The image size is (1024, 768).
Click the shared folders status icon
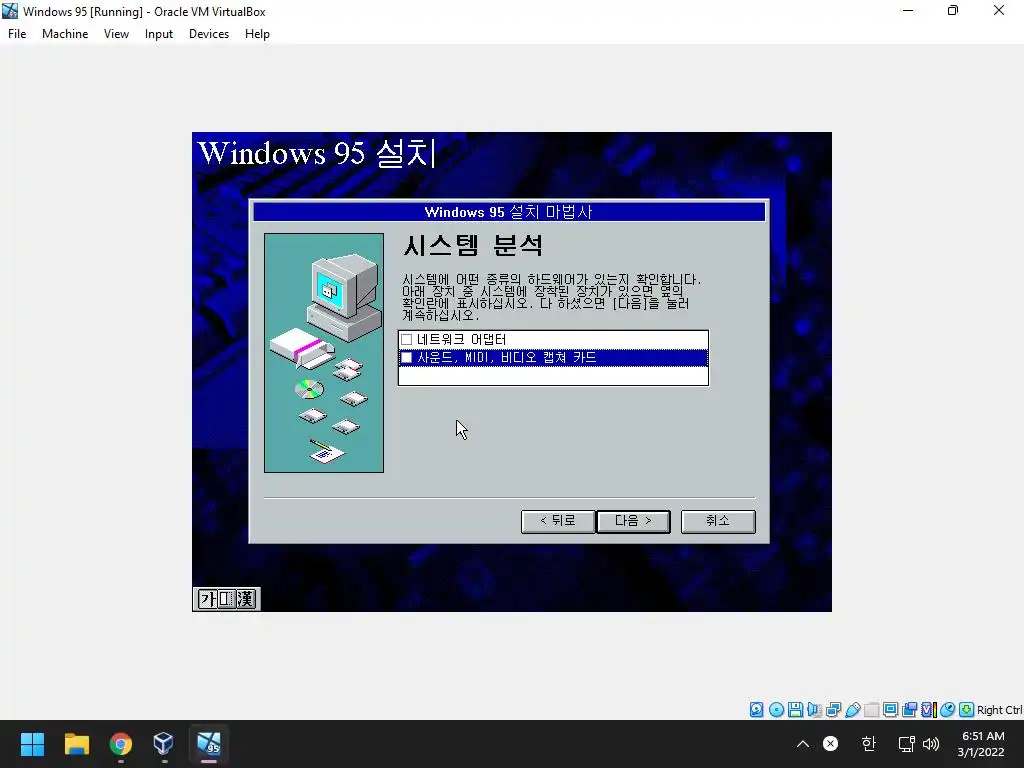coord(871,710)
